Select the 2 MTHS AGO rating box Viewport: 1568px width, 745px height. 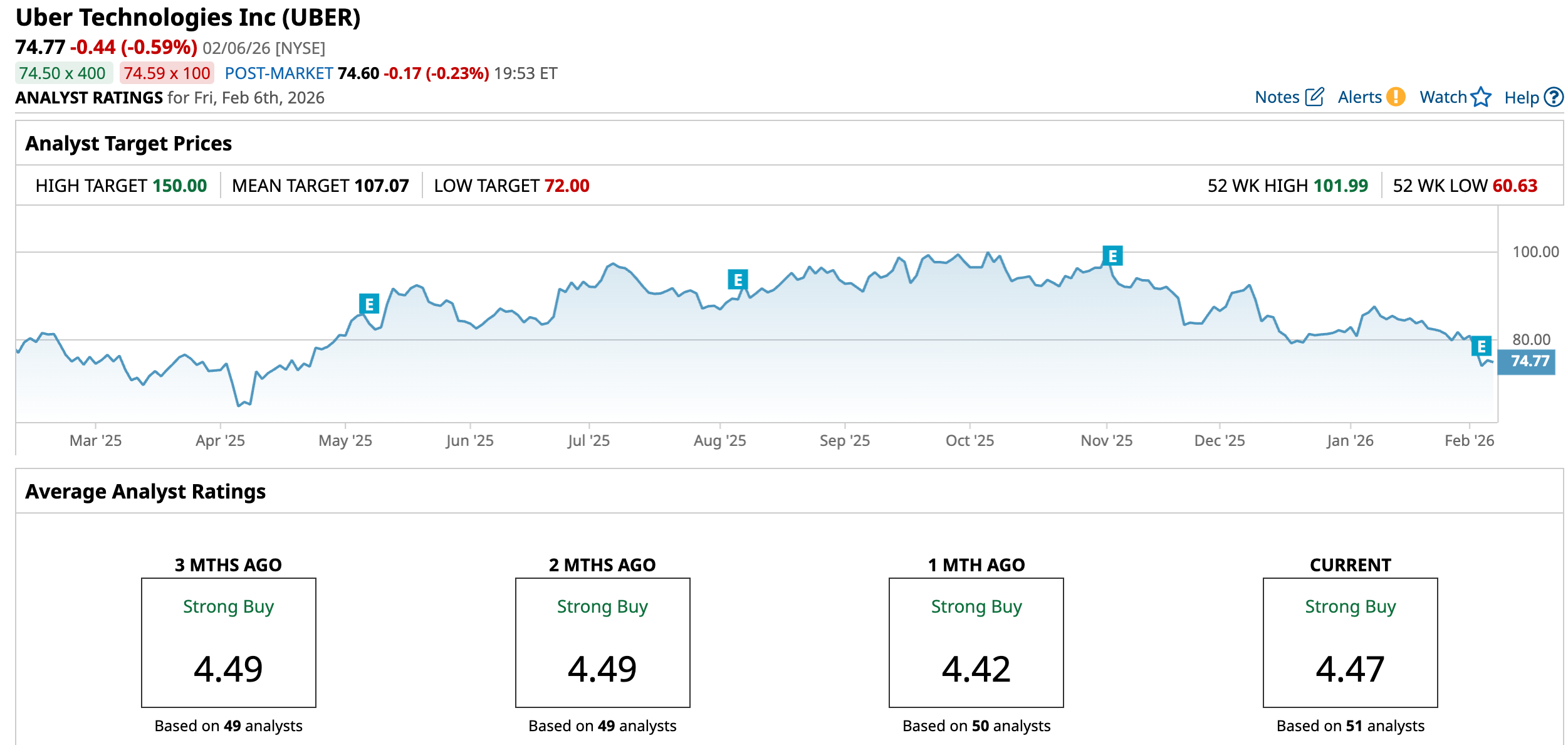[602, 643]
